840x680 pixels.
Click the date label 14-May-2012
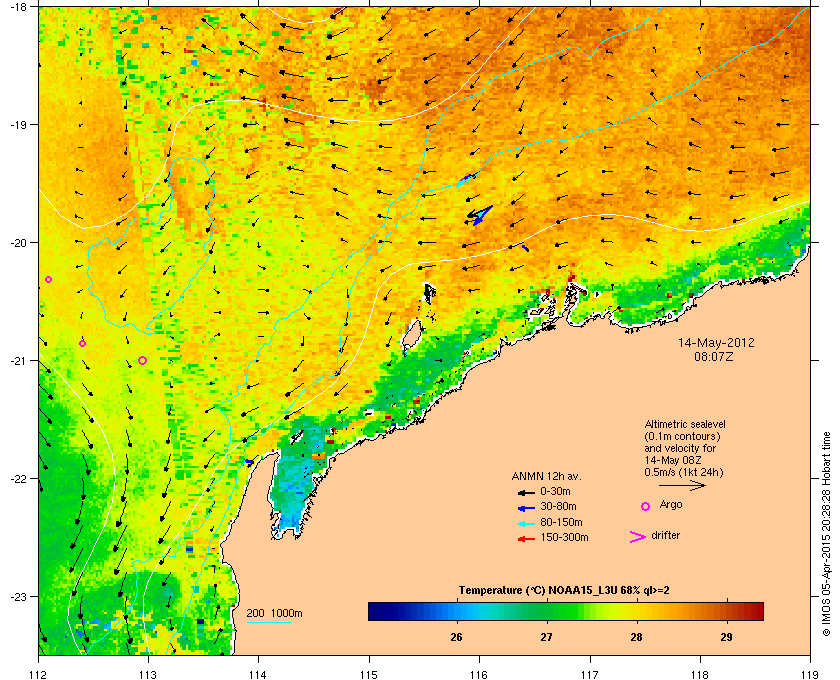(x=716, y=343)
